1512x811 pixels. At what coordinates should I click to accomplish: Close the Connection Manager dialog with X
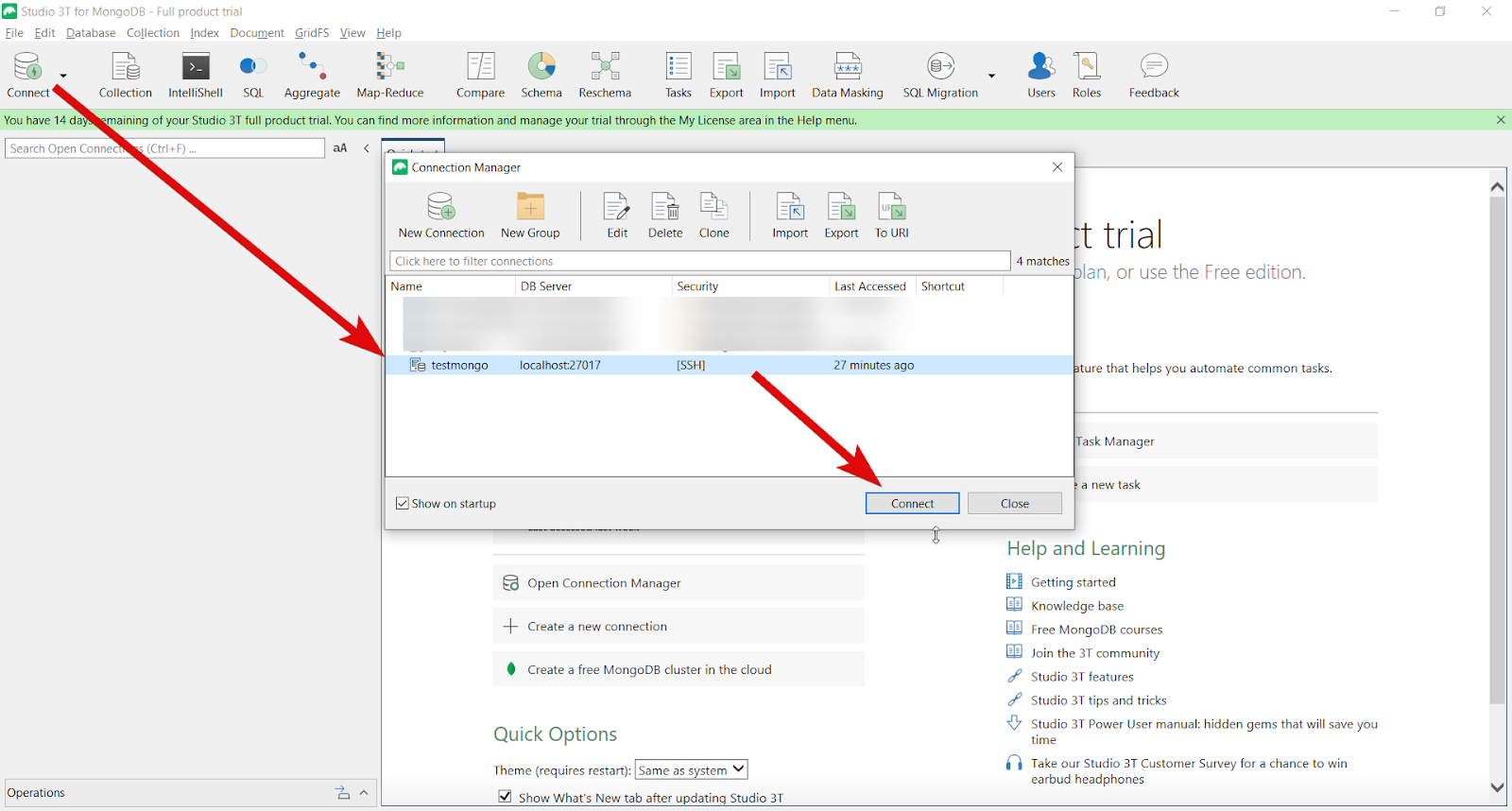pos(1057,167)
